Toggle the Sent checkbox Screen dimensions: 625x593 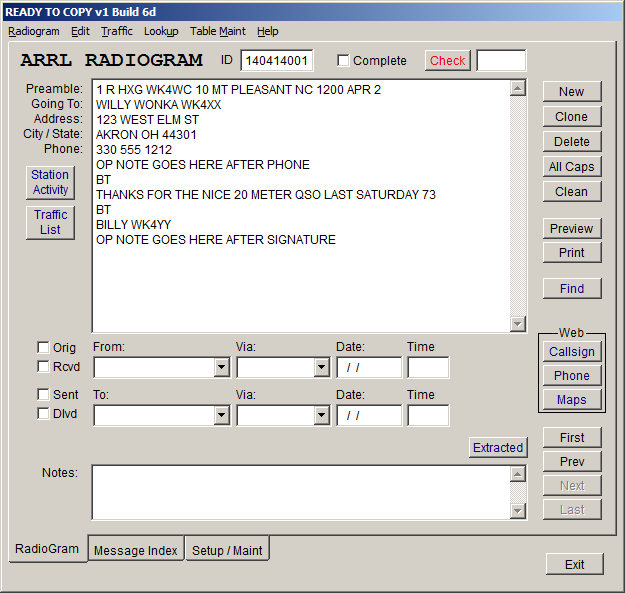[43, 394]
